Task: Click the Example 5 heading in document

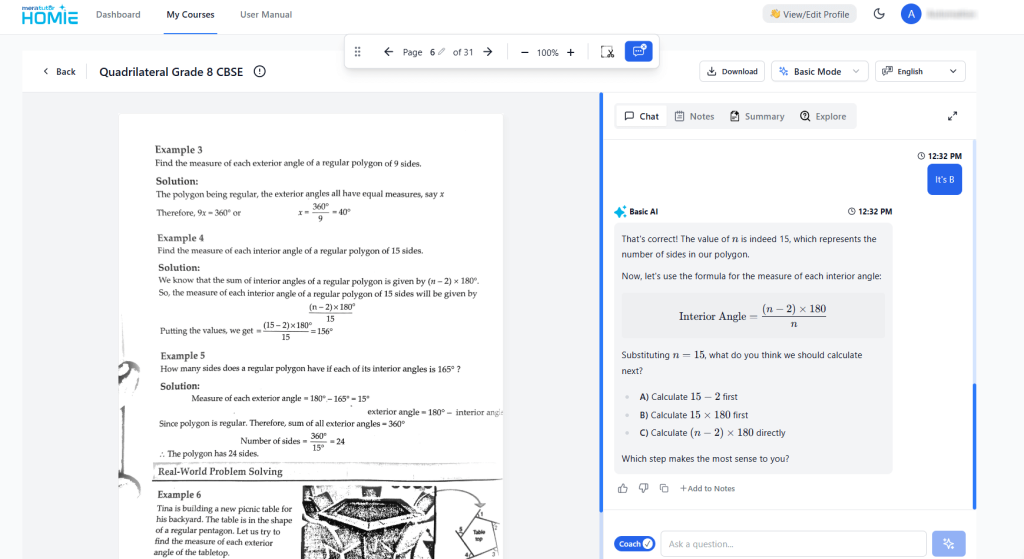Action: tap(182, 355)
